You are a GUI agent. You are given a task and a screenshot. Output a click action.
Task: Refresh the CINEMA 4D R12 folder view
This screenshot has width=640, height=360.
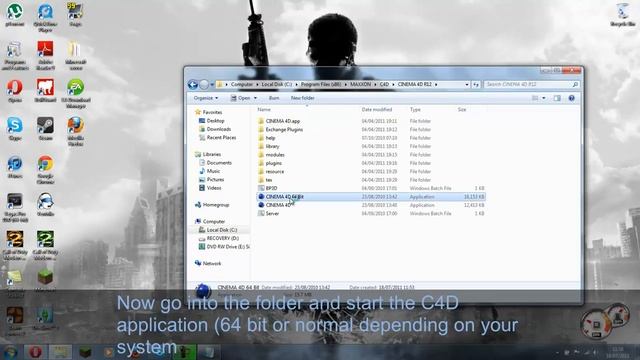click(x=476, y=84)
